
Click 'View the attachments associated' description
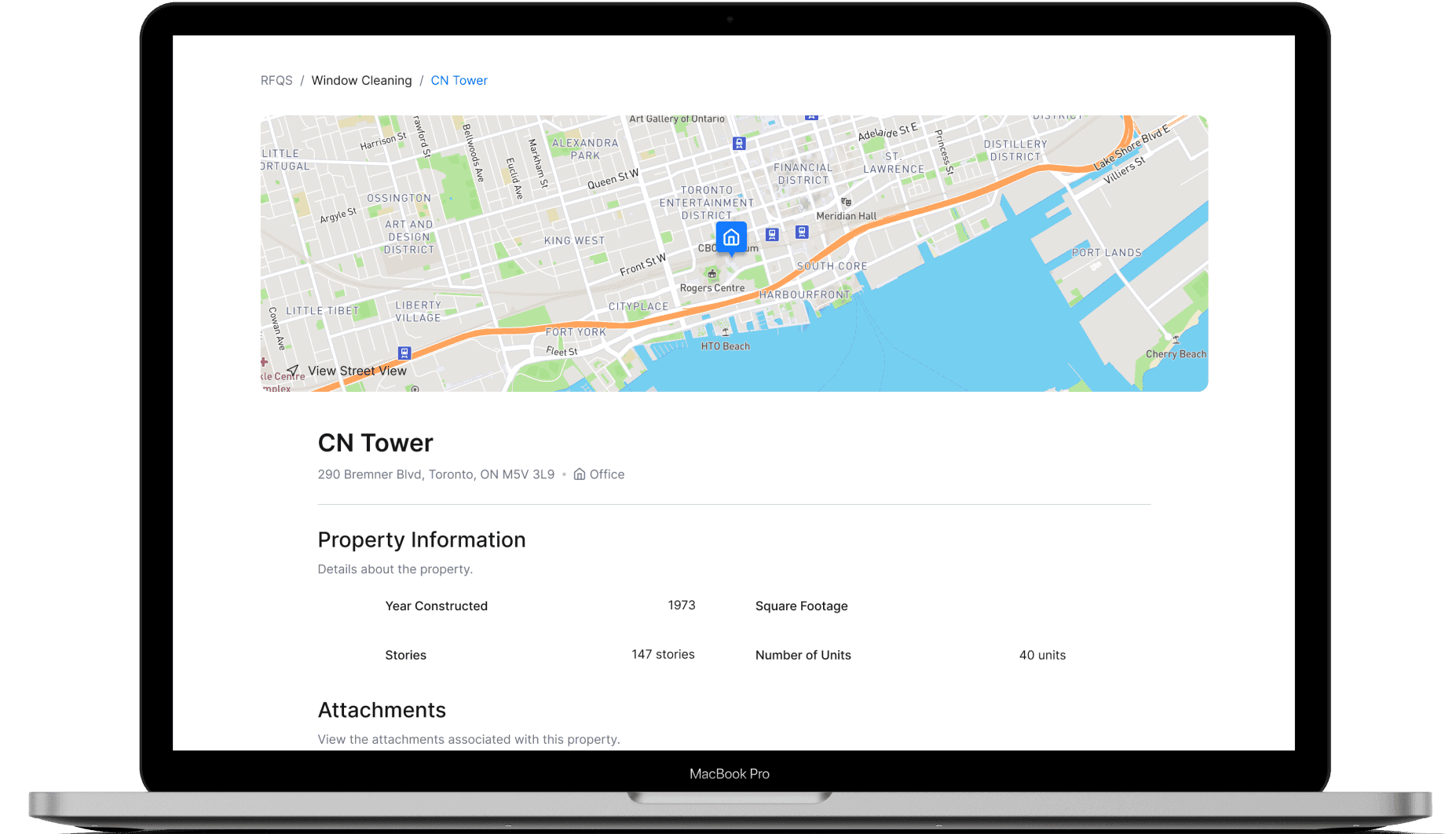pyautogui.click(x=469, y=739)
